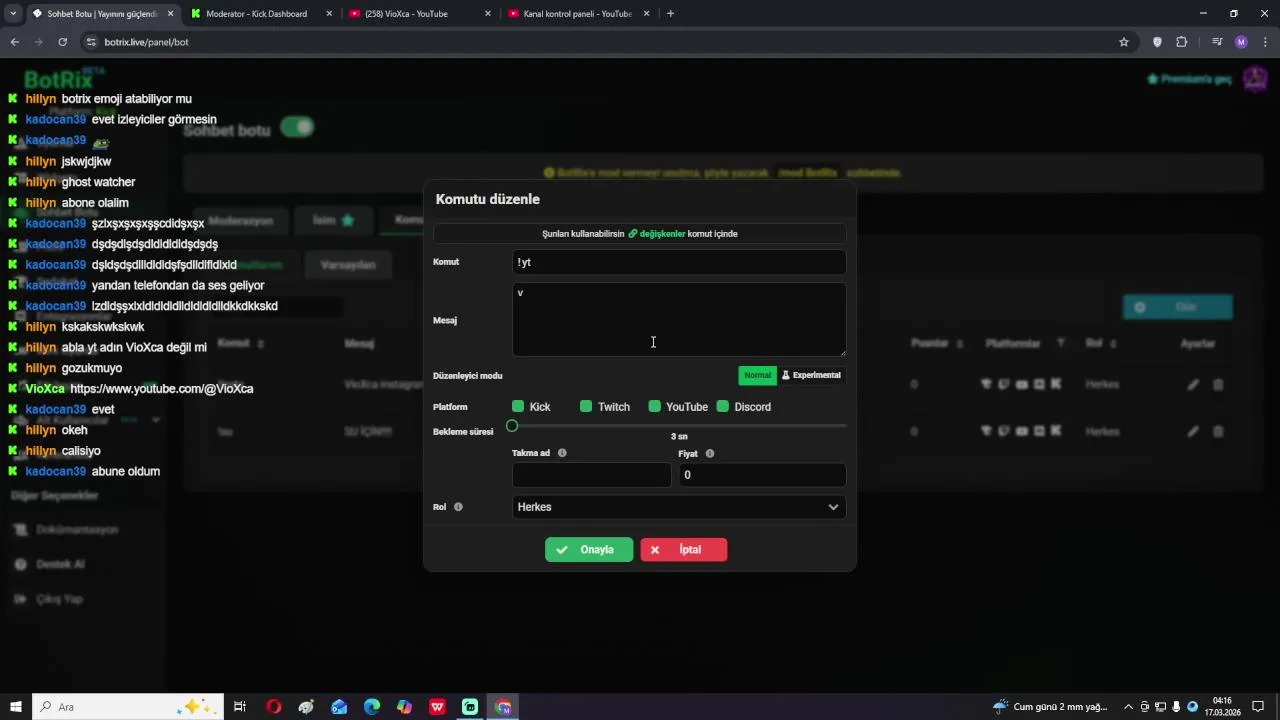Toggle the Twitch platform checkbox
The image size is (1280, 720).
[586, 406]
